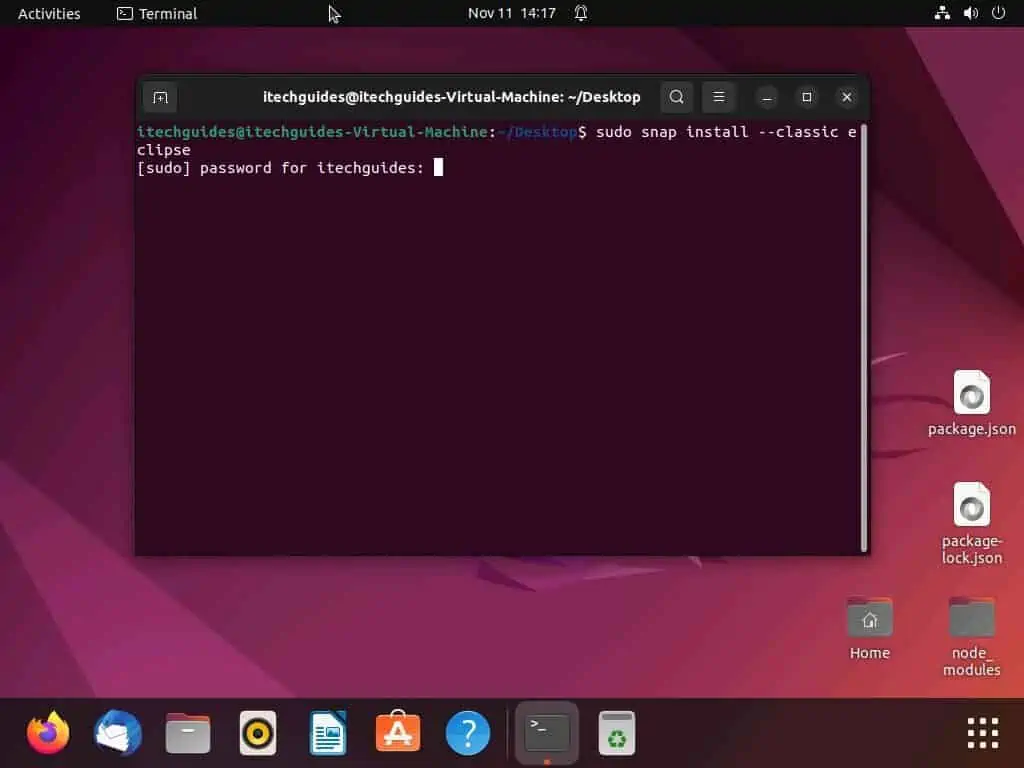Open the clock and calendar menu

pyautogui.click(x=512, y=13)
